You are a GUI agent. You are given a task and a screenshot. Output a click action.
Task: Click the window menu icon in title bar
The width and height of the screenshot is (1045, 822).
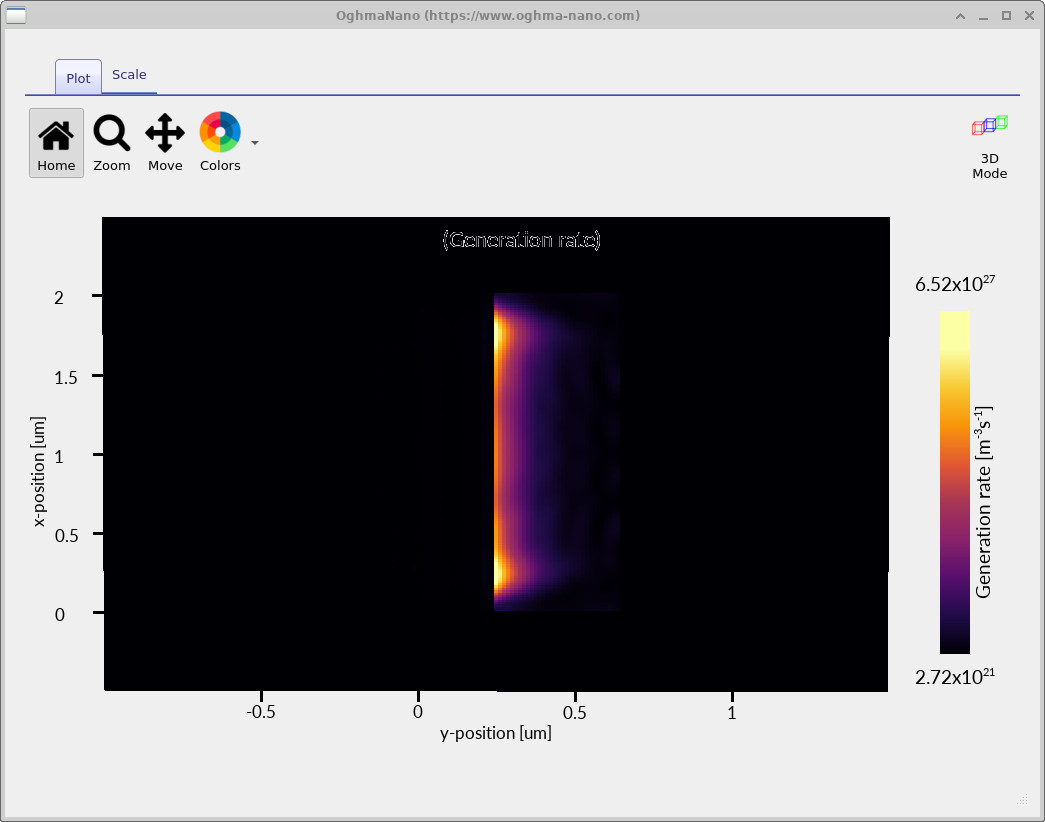16,15
